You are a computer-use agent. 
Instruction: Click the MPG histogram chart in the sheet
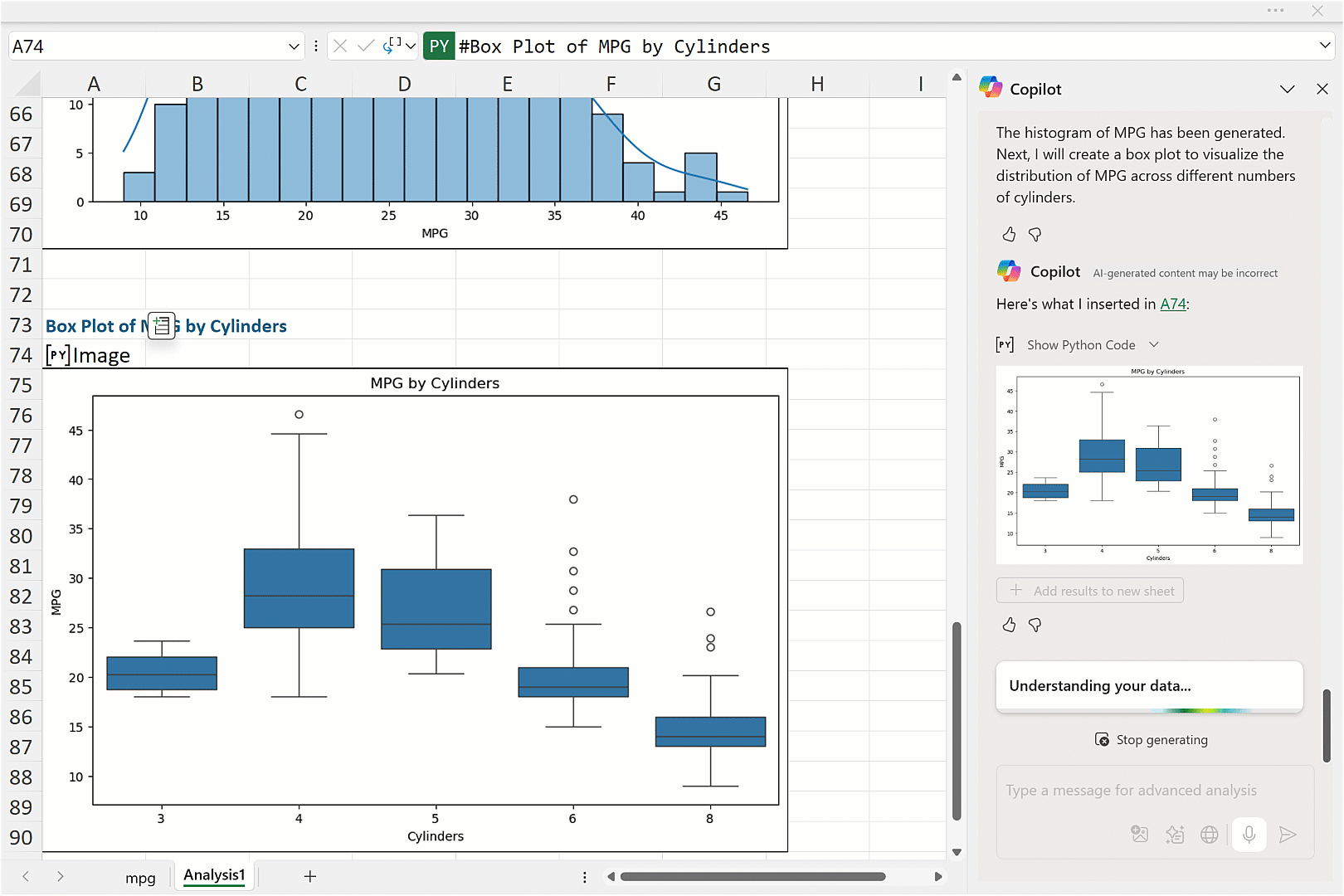click(x=415, y=173)
